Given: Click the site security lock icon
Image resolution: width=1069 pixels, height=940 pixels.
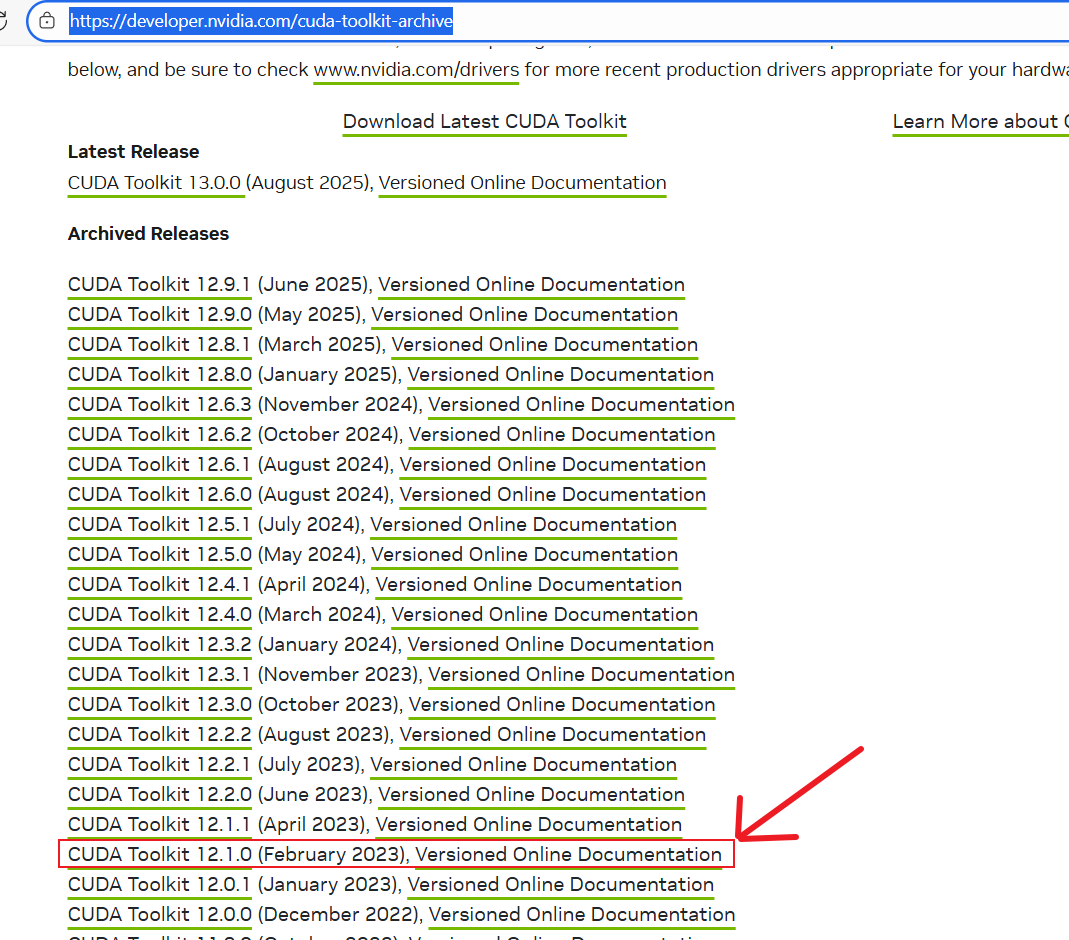Looking at the screenshot, I should (x=47, y=21).
